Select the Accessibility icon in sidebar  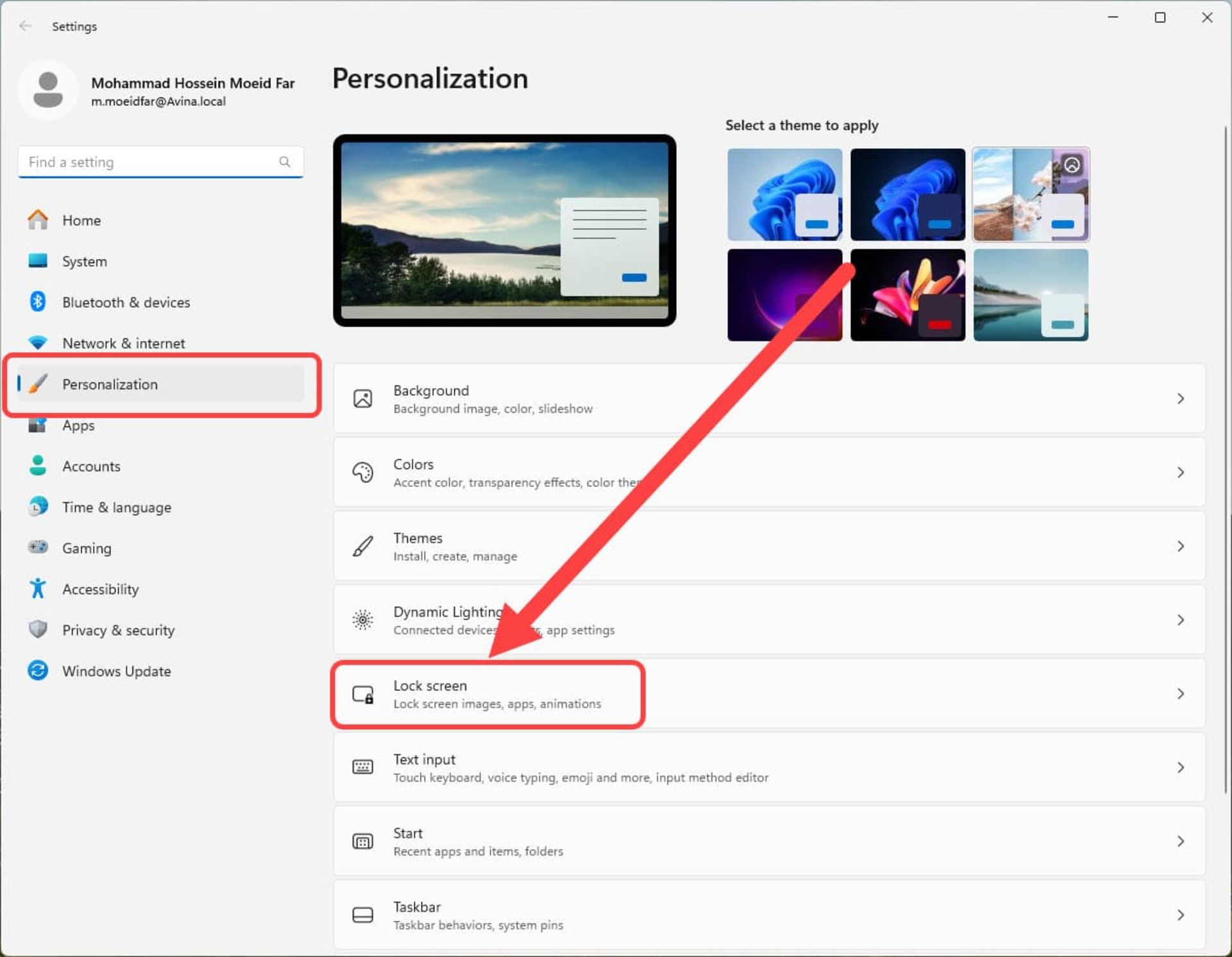38,589
